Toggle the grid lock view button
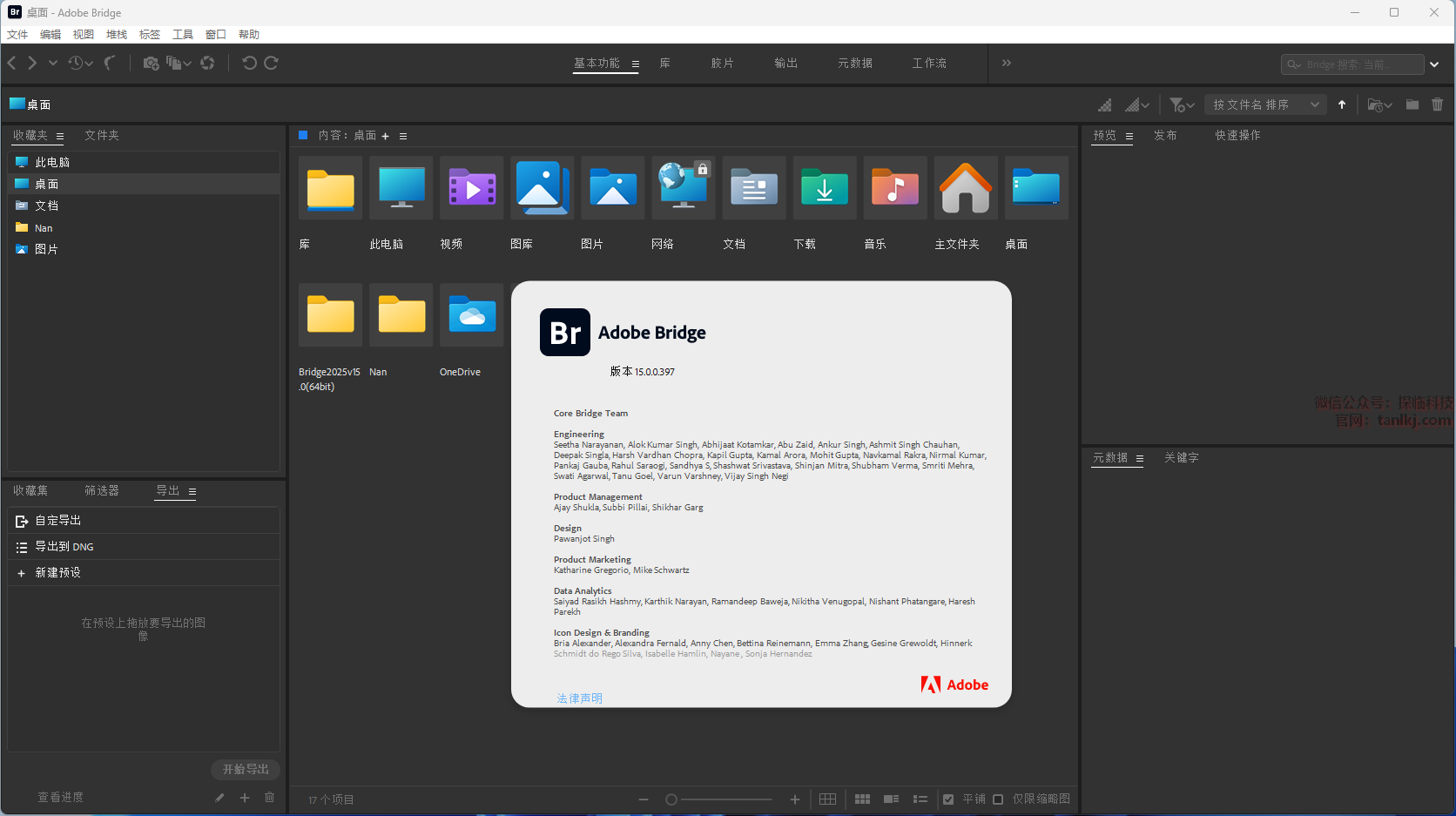Image resolution: width=1456 pixels, height=816 pixels. click(x=827, y=799)
